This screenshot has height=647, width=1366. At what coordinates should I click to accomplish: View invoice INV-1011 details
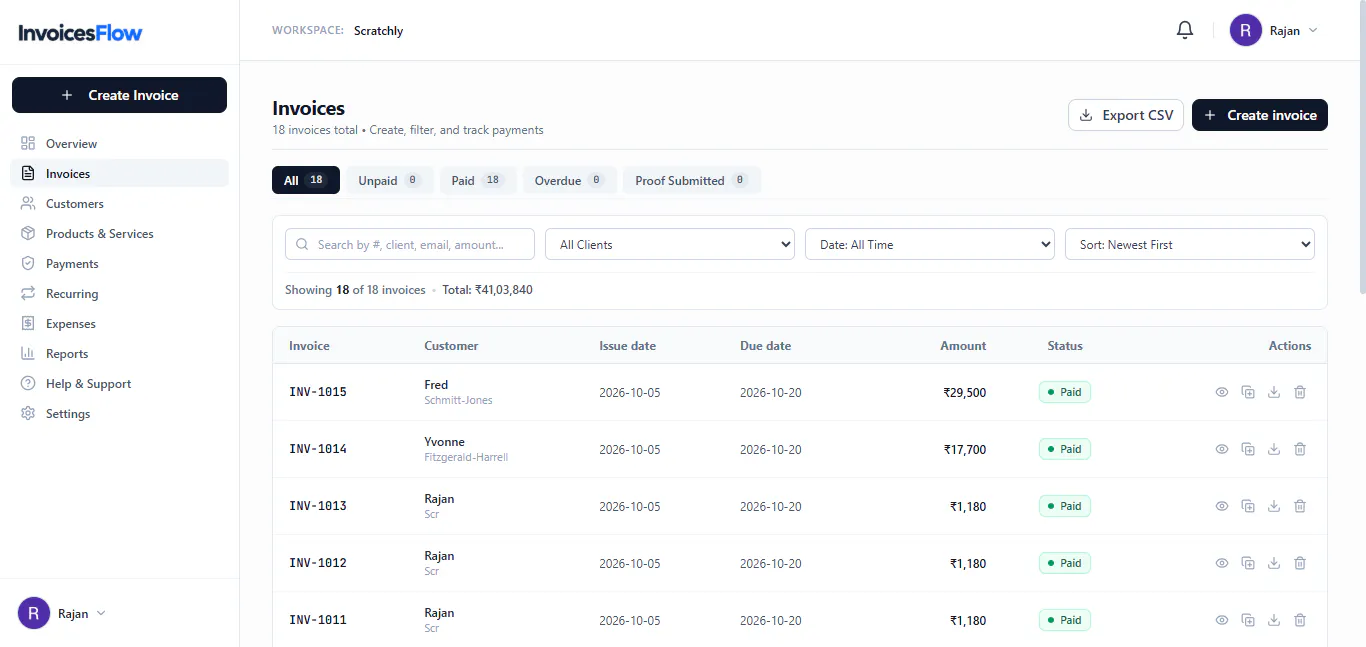[x=1222, y=620]
